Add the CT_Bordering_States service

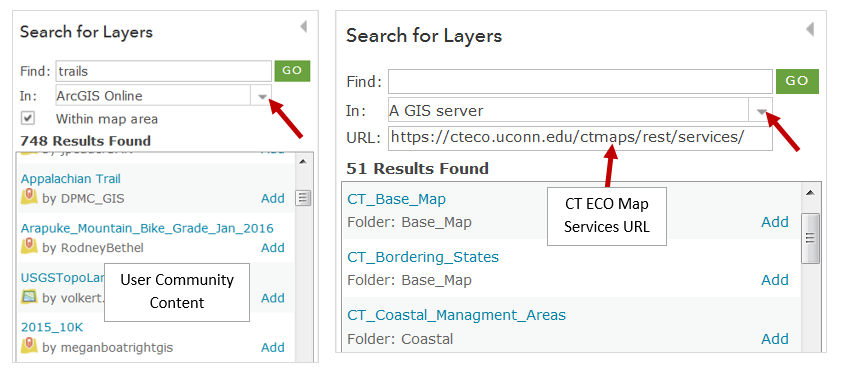[775, 280]
